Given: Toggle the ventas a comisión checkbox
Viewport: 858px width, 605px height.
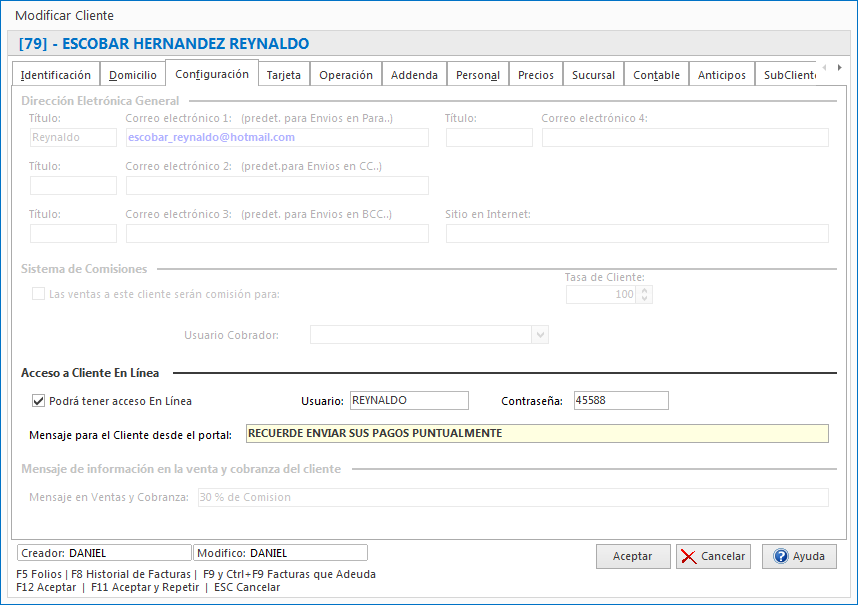Looking at the screenshot, I should point(37,293).
